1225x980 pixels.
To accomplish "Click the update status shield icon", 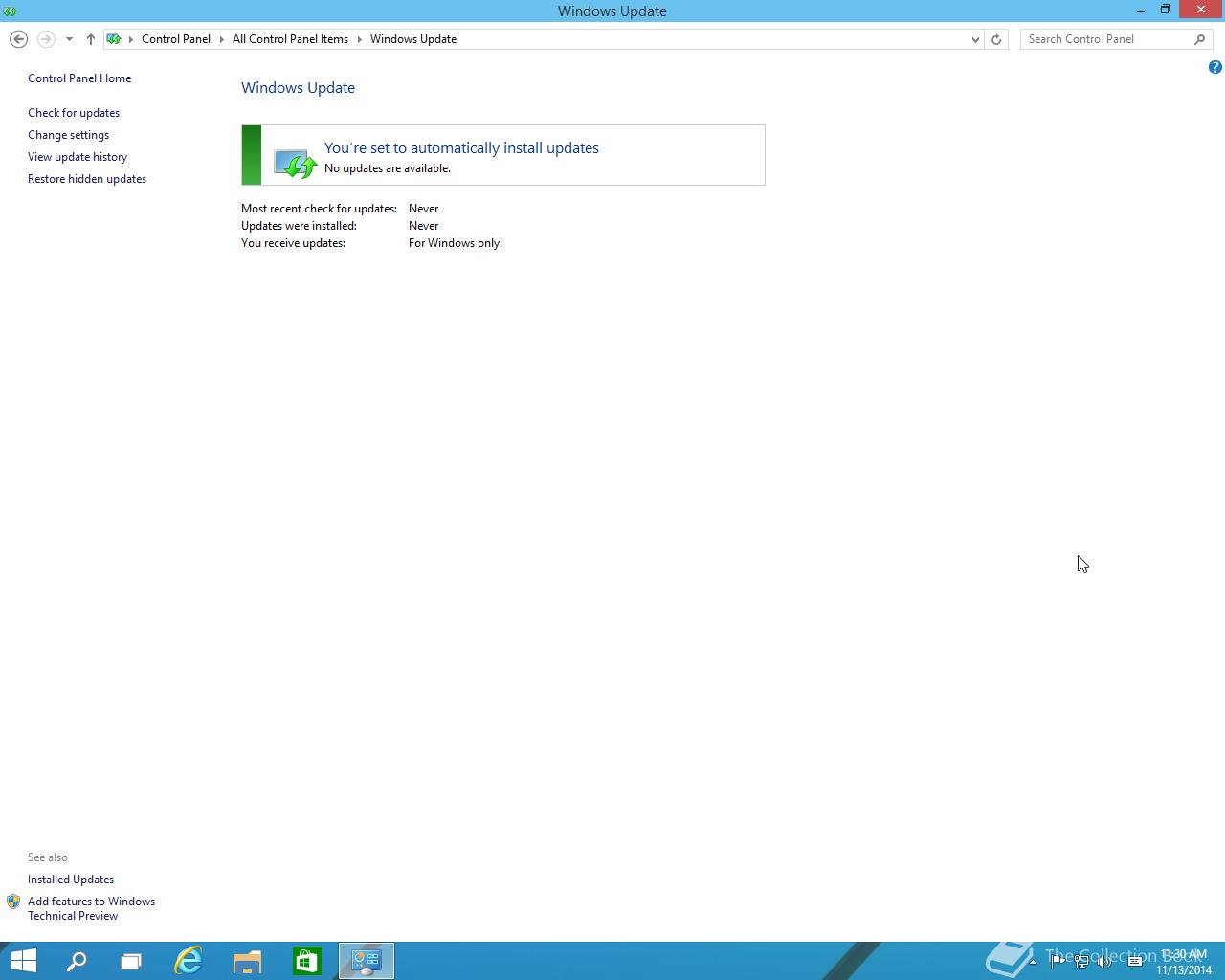I will (x=295, y=163).
